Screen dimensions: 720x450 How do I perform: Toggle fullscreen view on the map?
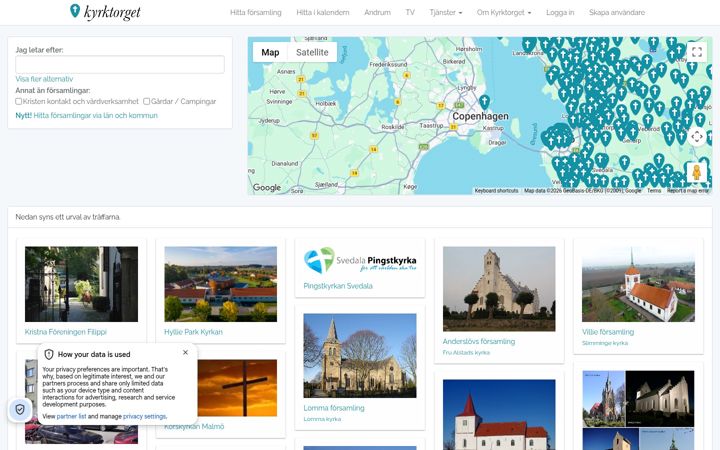(697, 51)
